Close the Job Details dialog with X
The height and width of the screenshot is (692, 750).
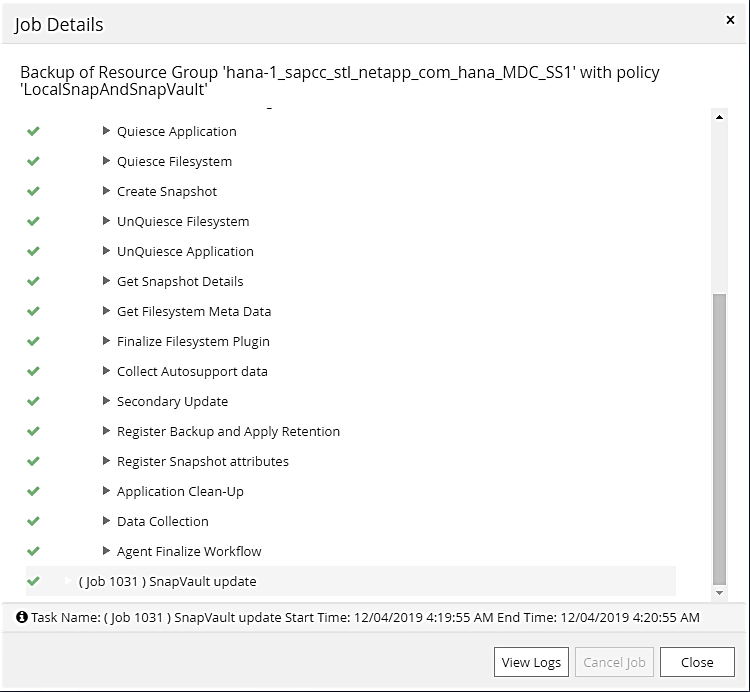point(730,19)
